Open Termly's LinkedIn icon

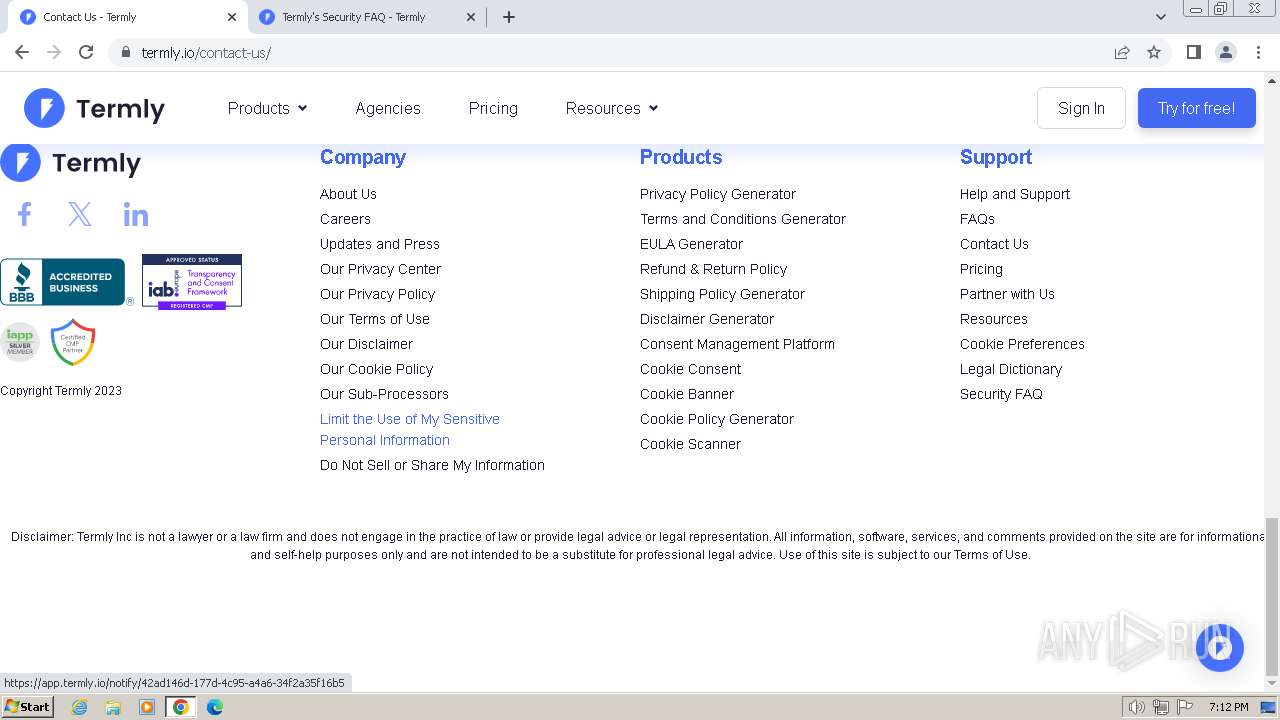point(136,214)
